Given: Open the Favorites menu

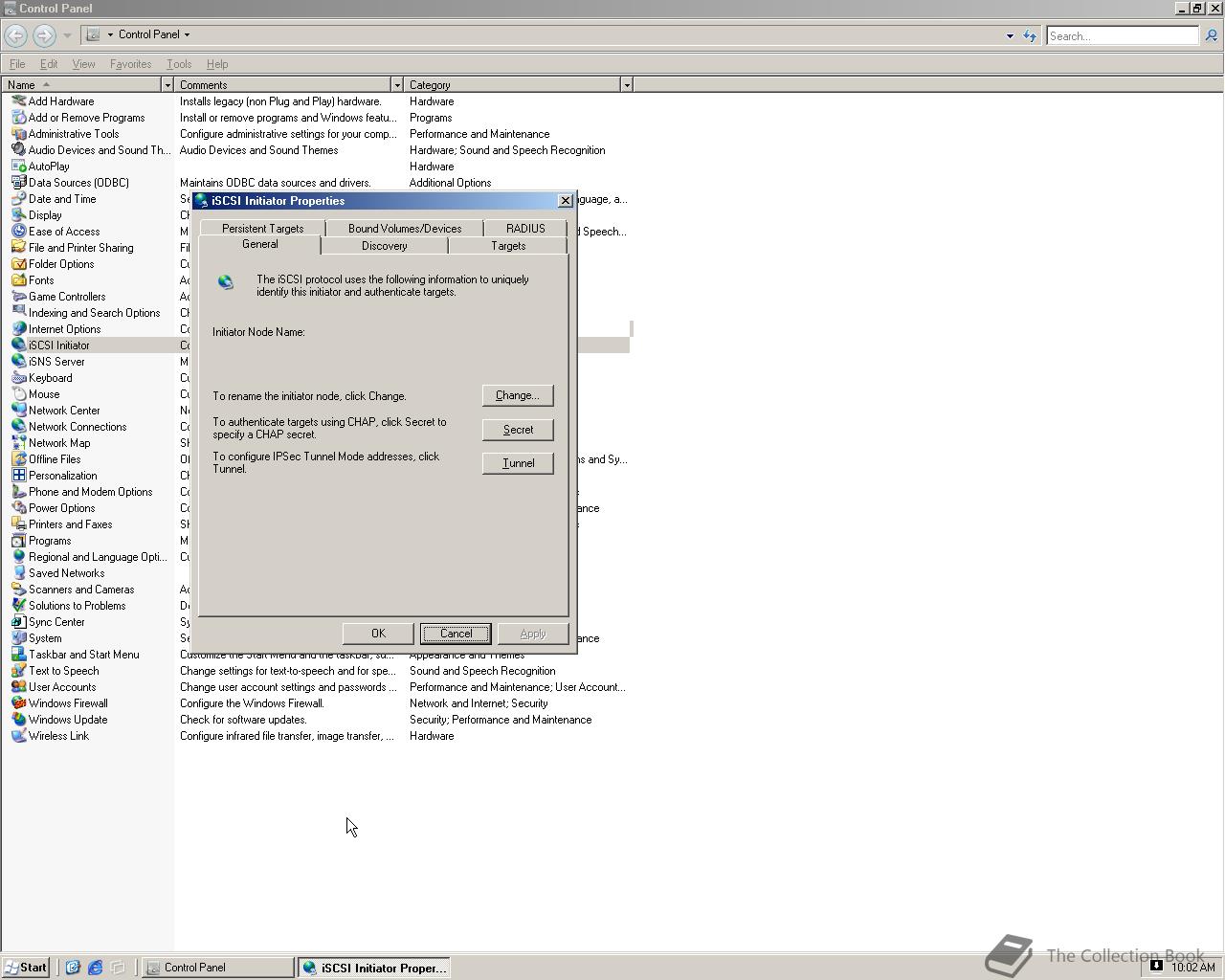Looking at the screenshot, I should [130, 64].
